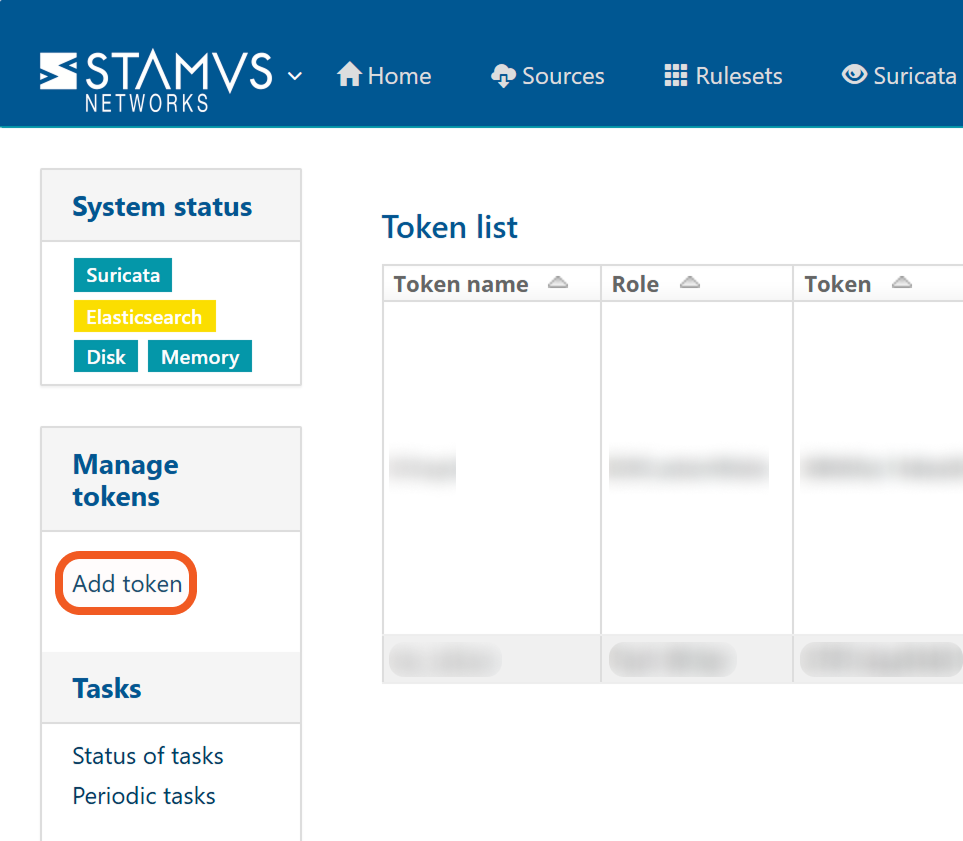Sort by Token name using arrow icon

coord(558,284)
